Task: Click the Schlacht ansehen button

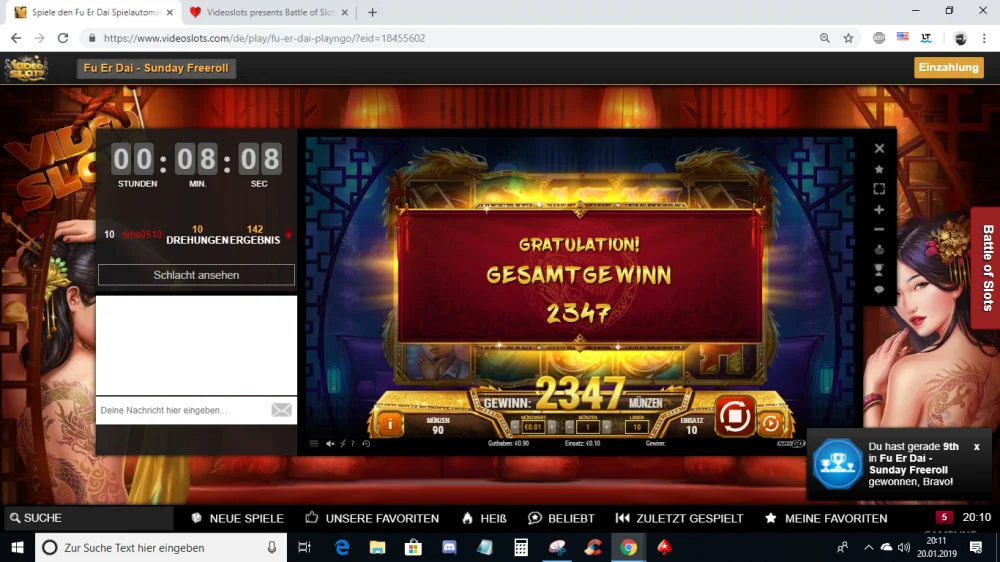Action: tap(196, 275)
